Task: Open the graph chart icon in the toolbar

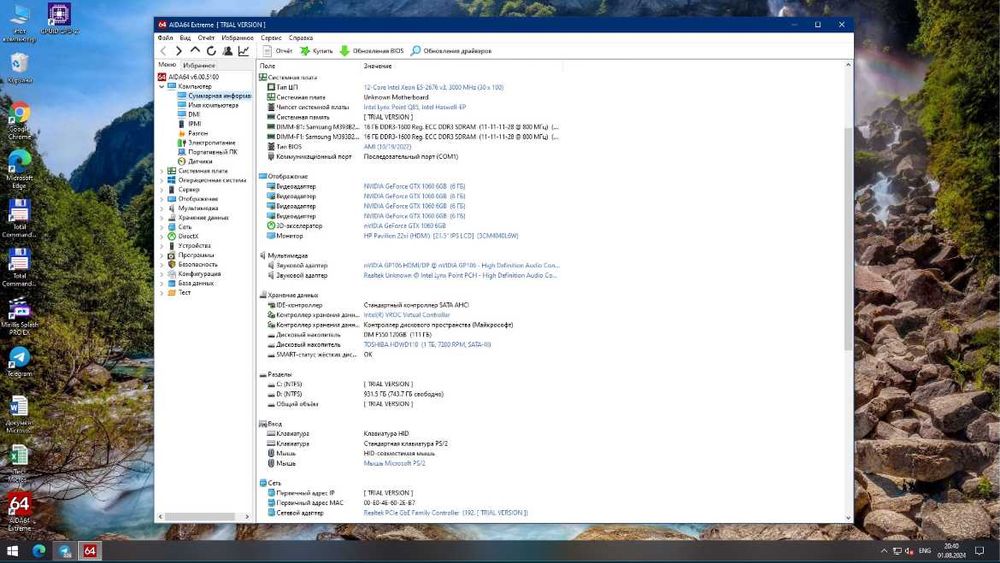Action: [244, 51]
